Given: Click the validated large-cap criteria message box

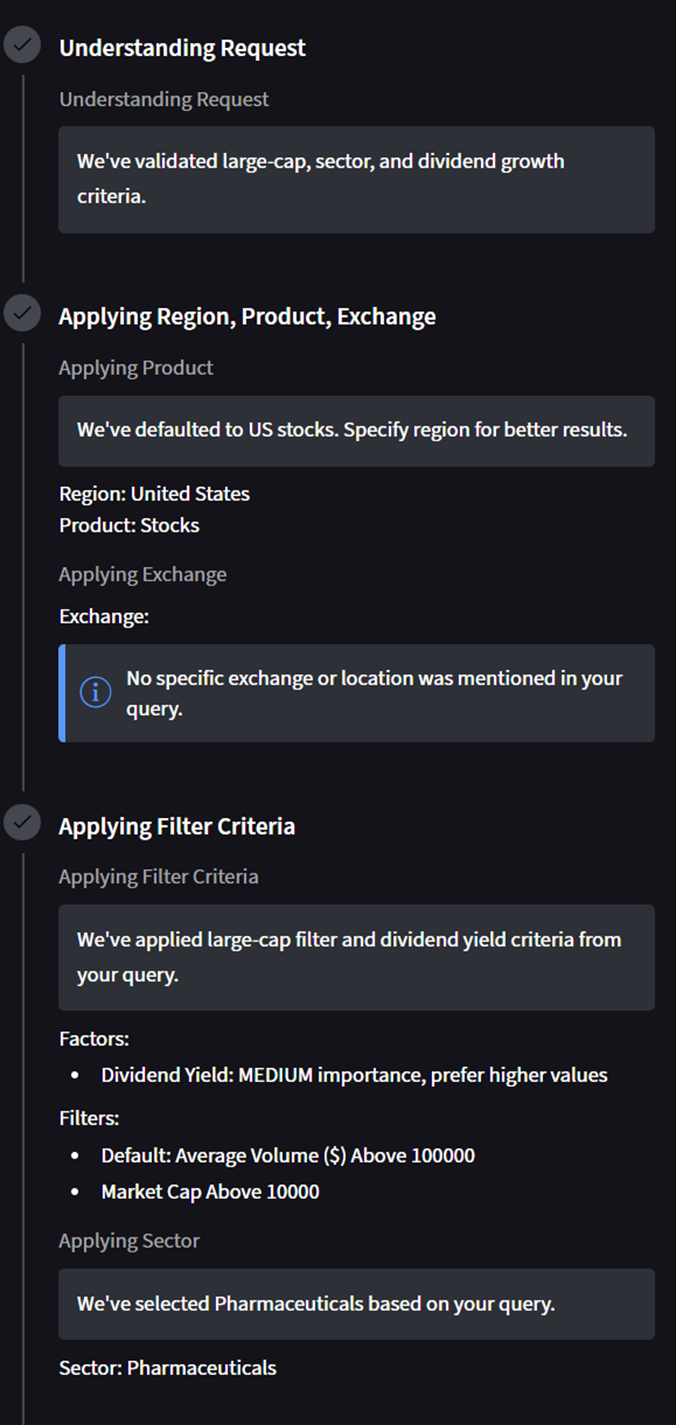Looking at the screenshot, I should tap(356, 179).
